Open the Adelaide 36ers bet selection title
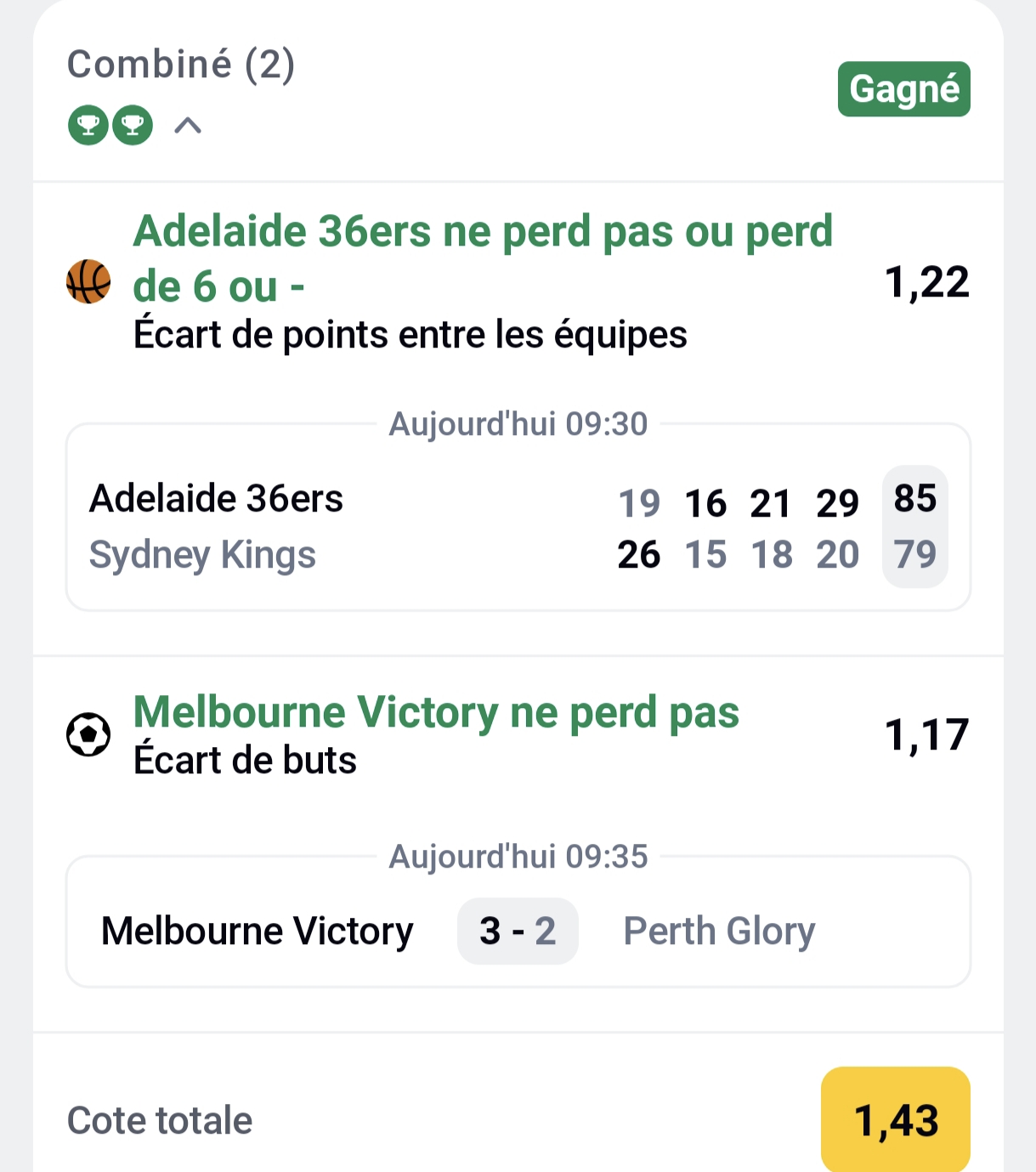The width and height of the screenshot is (1036, 1172). tap(482, 258)
